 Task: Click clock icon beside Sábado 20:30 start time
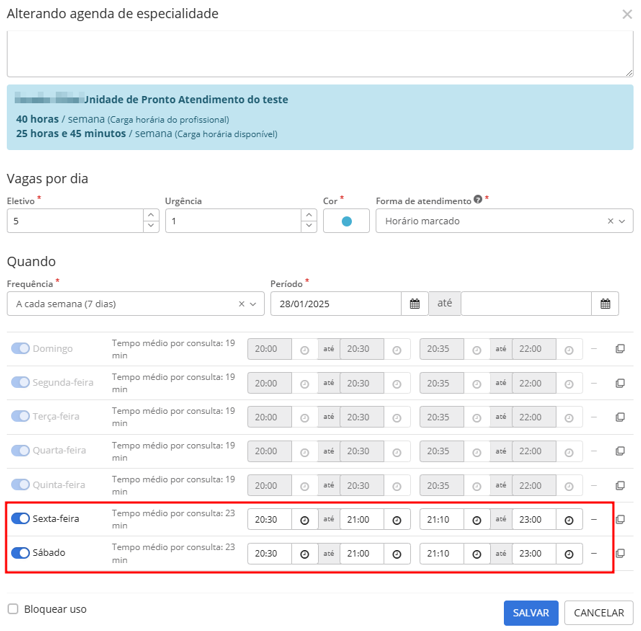pos(305,554)
